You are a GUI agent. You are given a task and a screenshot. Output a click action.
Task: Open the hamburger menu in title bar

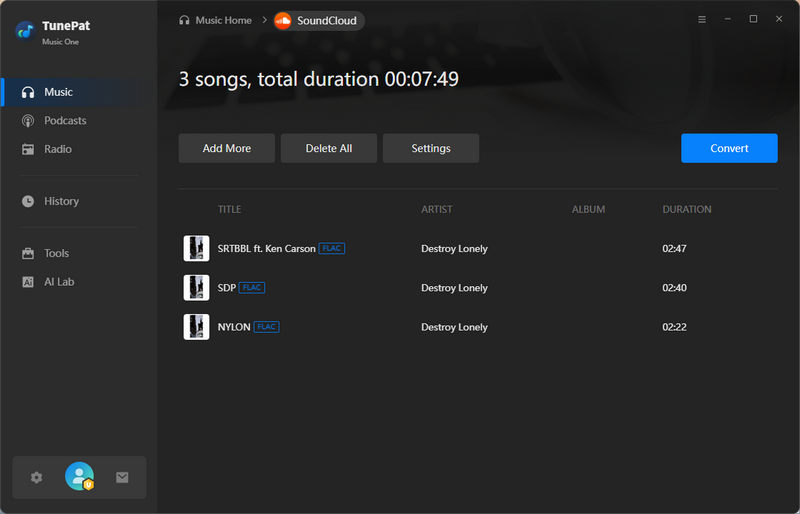click(702, 19)
